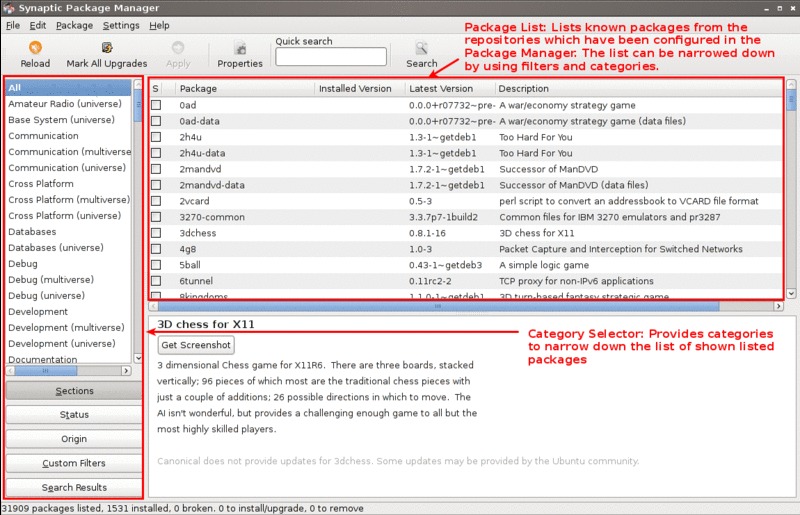Select the Communication (universe) category

point(67,167)
